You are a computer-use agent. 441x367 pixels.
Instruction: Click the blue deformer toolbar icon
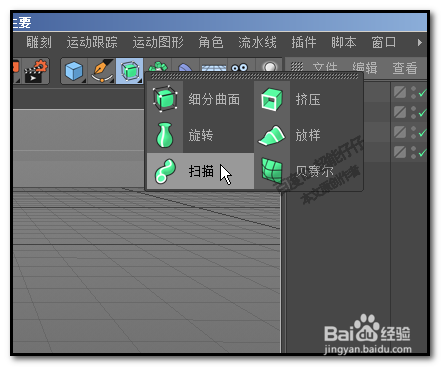pos(185,68)
